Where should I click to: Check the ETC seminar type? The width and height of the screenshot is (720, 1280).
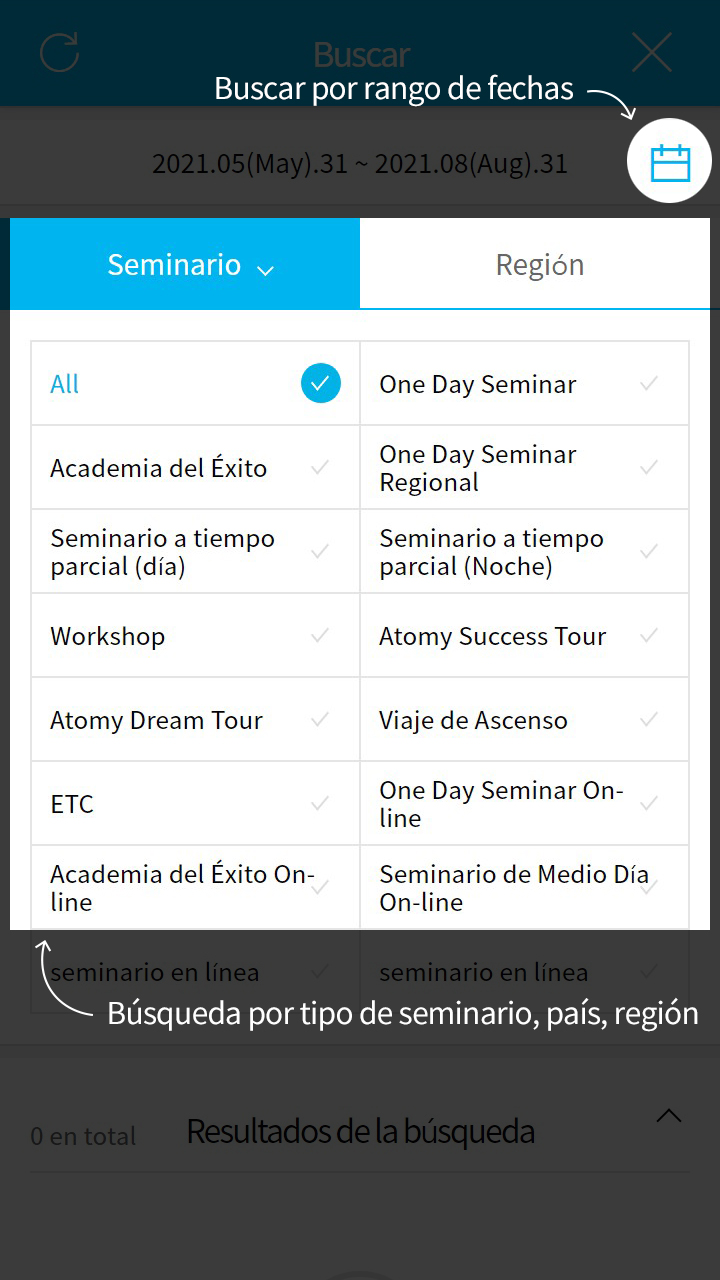click(195, 804)
